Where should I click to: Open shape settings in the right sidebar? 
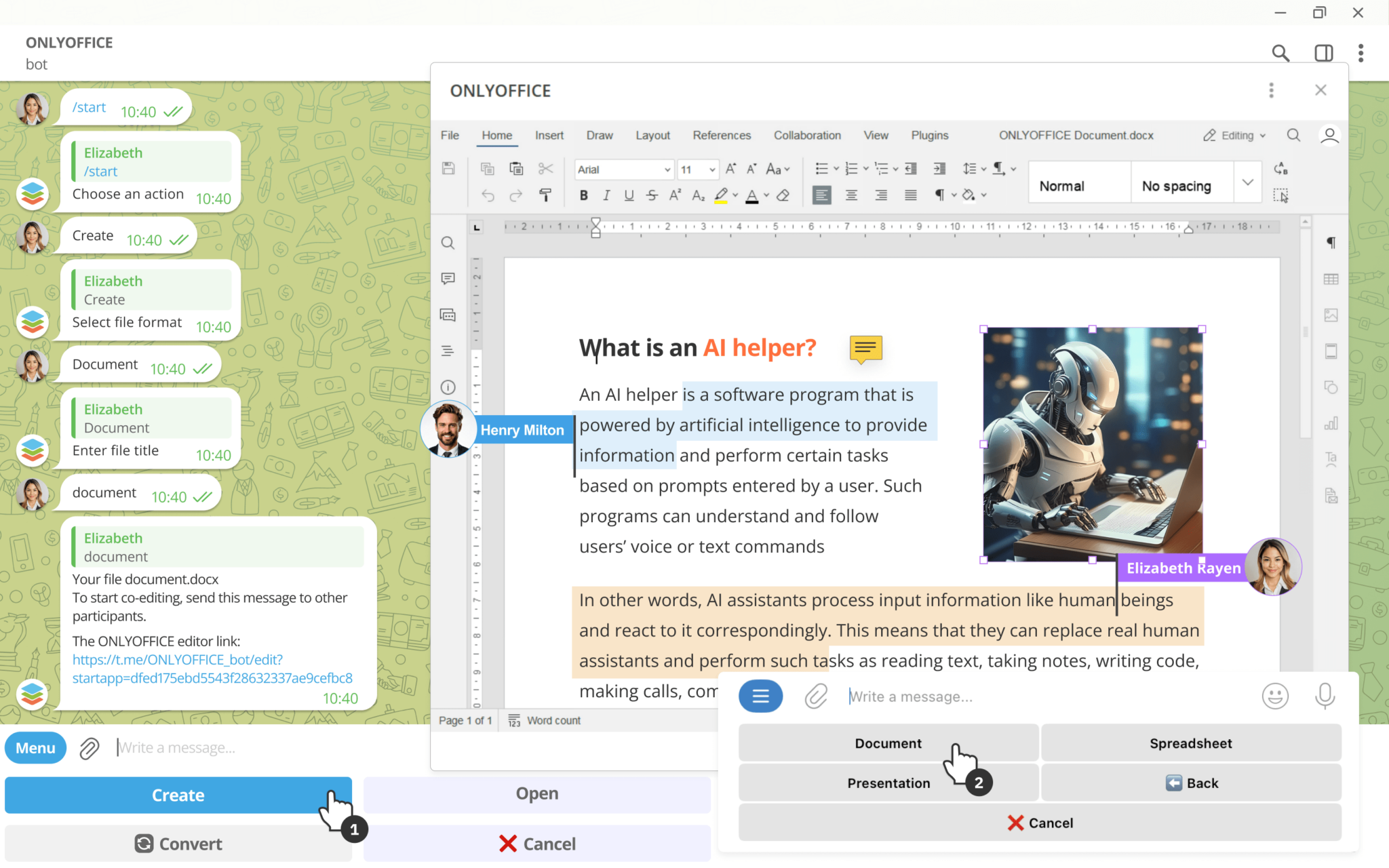(1331, 387)
